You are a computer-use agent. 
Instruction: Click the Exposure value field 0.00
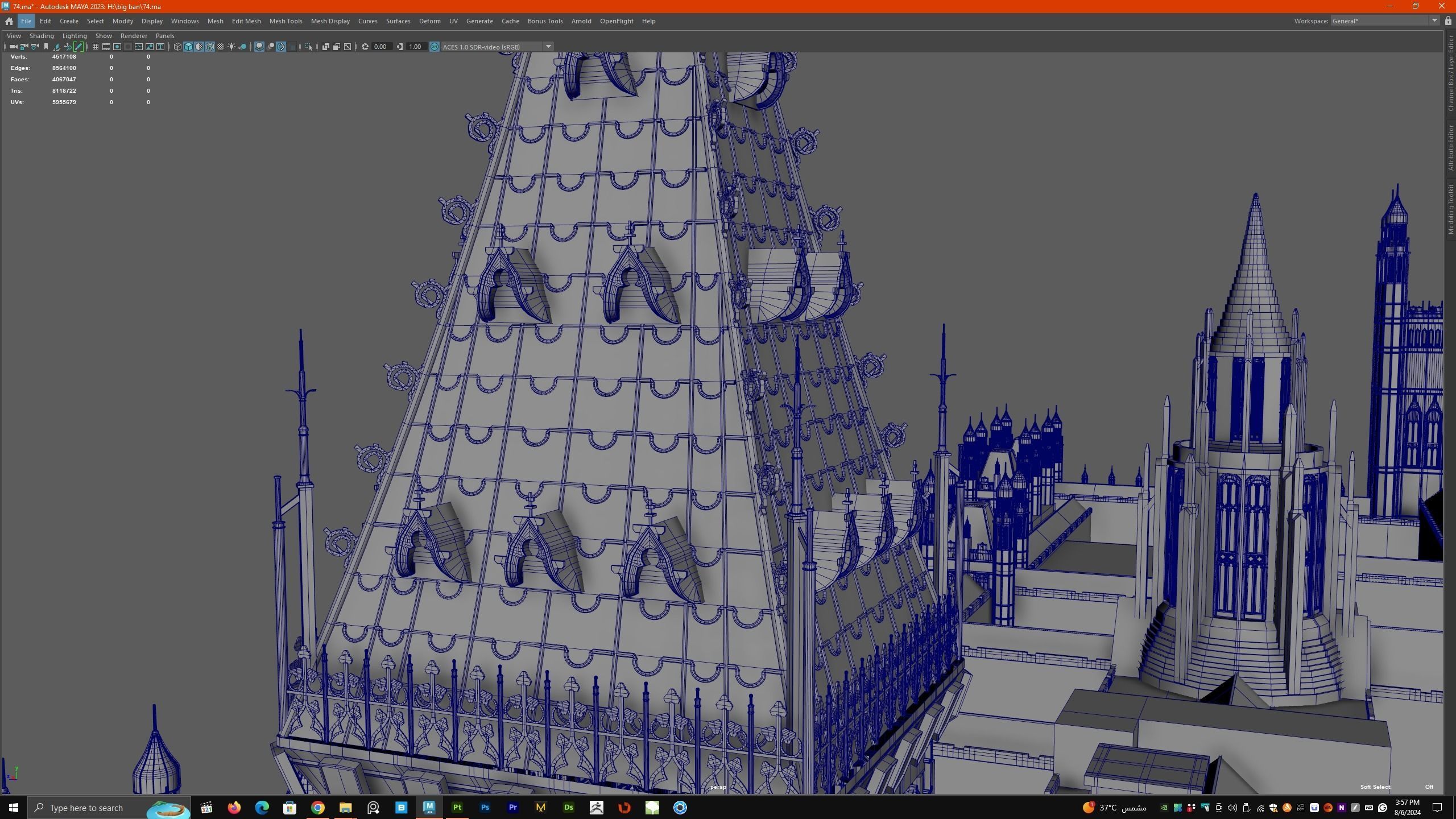pyautogui.click(x=382, y=47)
